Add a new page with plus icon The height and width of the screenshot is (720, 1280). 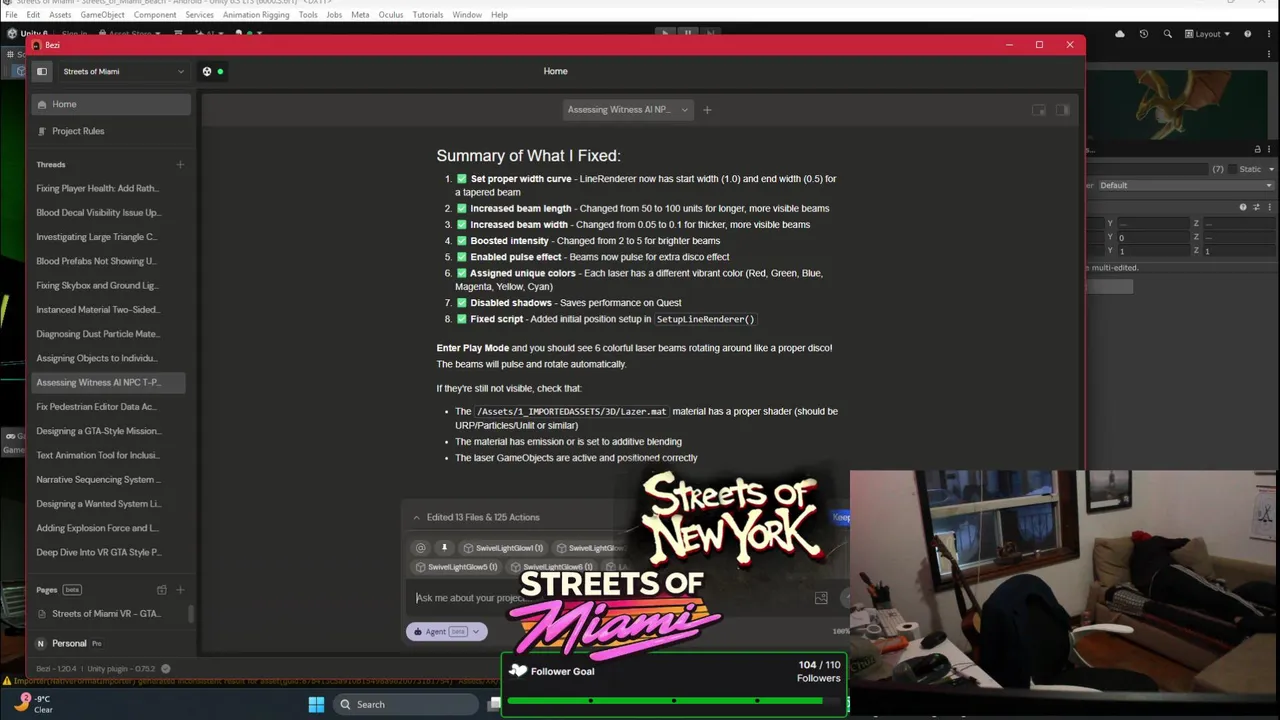(180, 590)
